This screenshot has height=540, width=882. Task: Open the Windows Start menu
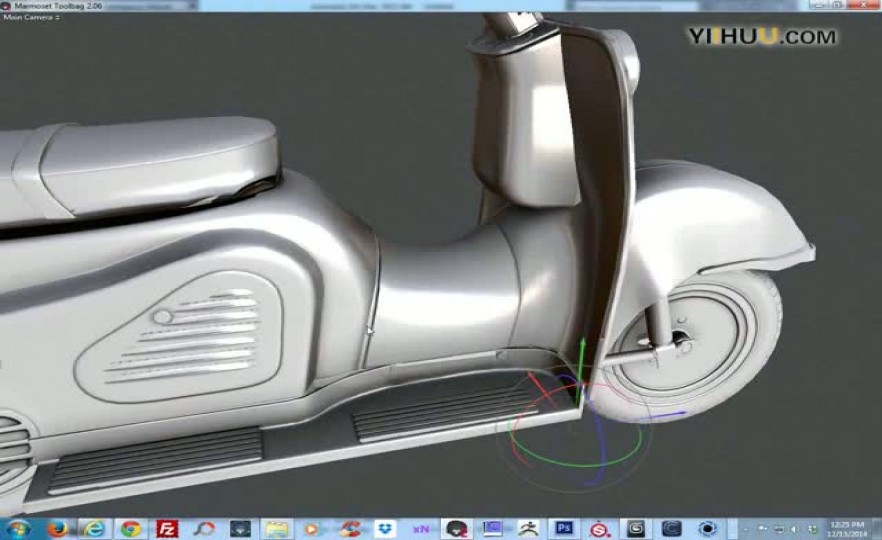17,529
